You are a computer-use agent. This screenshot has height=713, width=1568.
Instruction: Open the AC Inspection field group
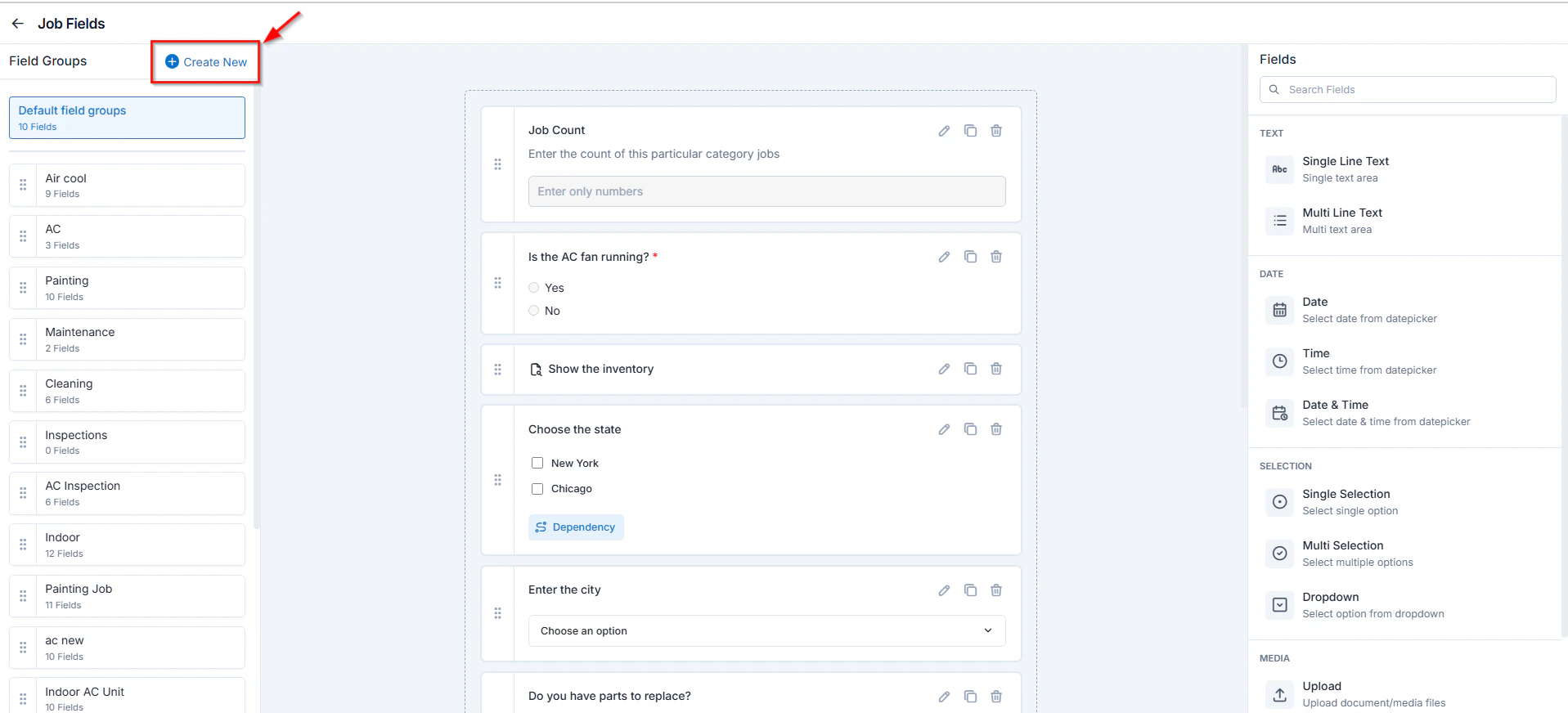click(x=127, y=493)
